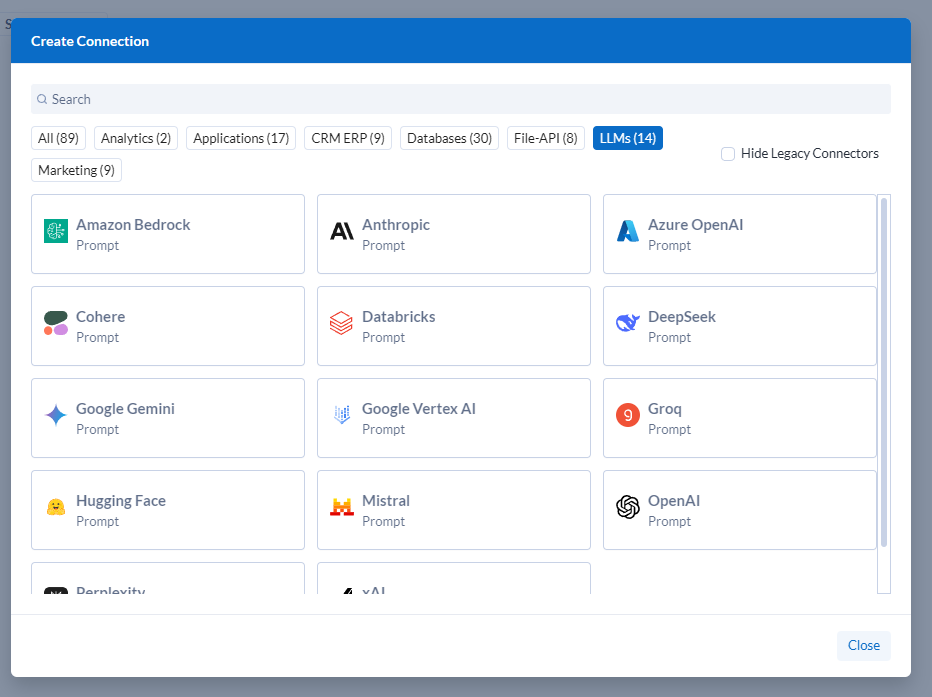The image size is (932, 697).
Task: Choose the Anthropic connector name
Action: (x=396, y=225)
